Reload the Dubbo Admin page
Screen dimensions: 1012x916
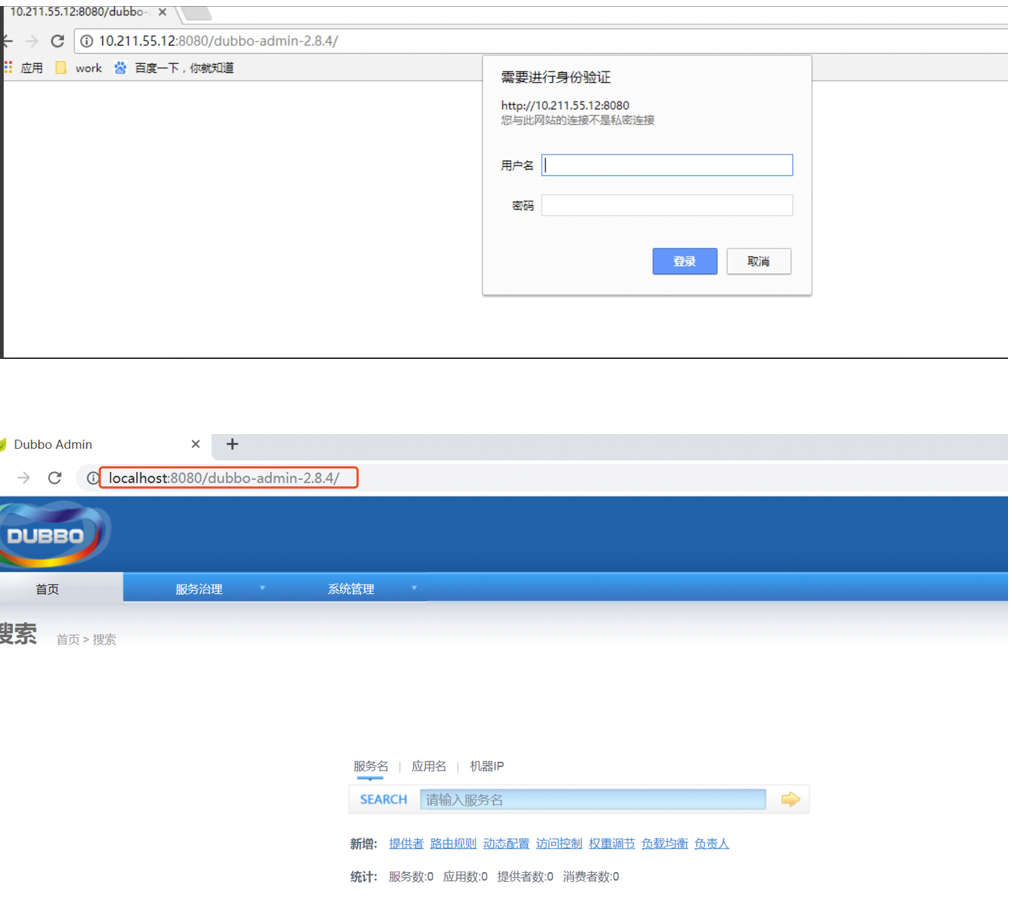(55, 478)
